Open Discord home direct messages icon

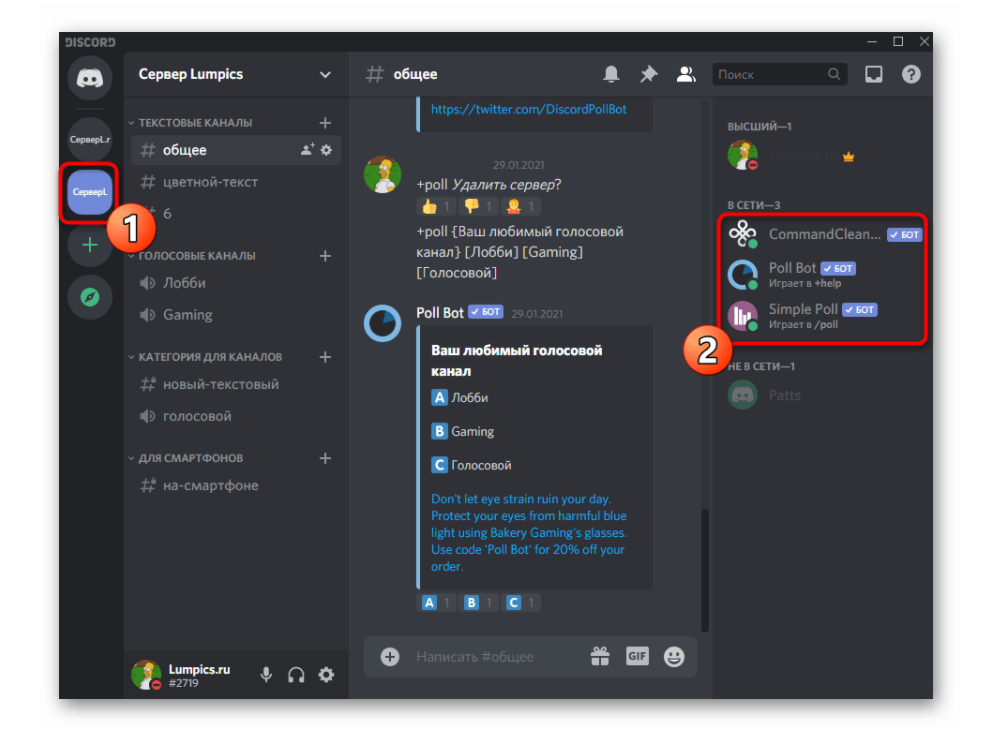pyautogui.click(x=90, y=78)
